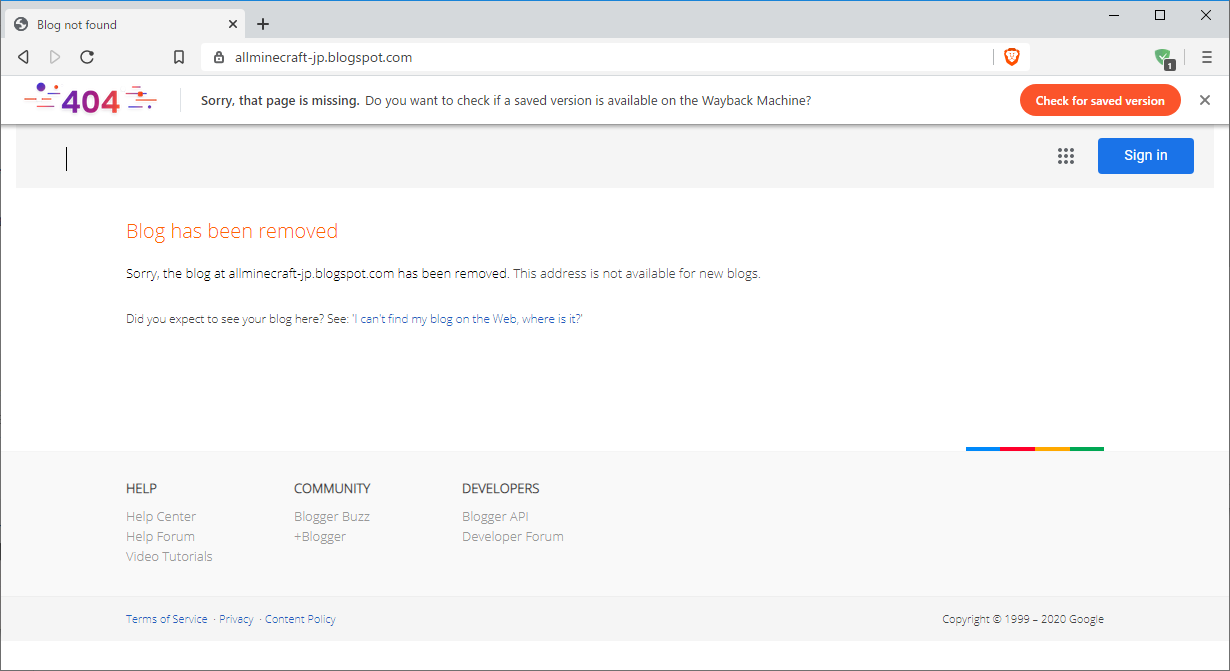Open the Terms of Service link

click(x=167, y=619)
